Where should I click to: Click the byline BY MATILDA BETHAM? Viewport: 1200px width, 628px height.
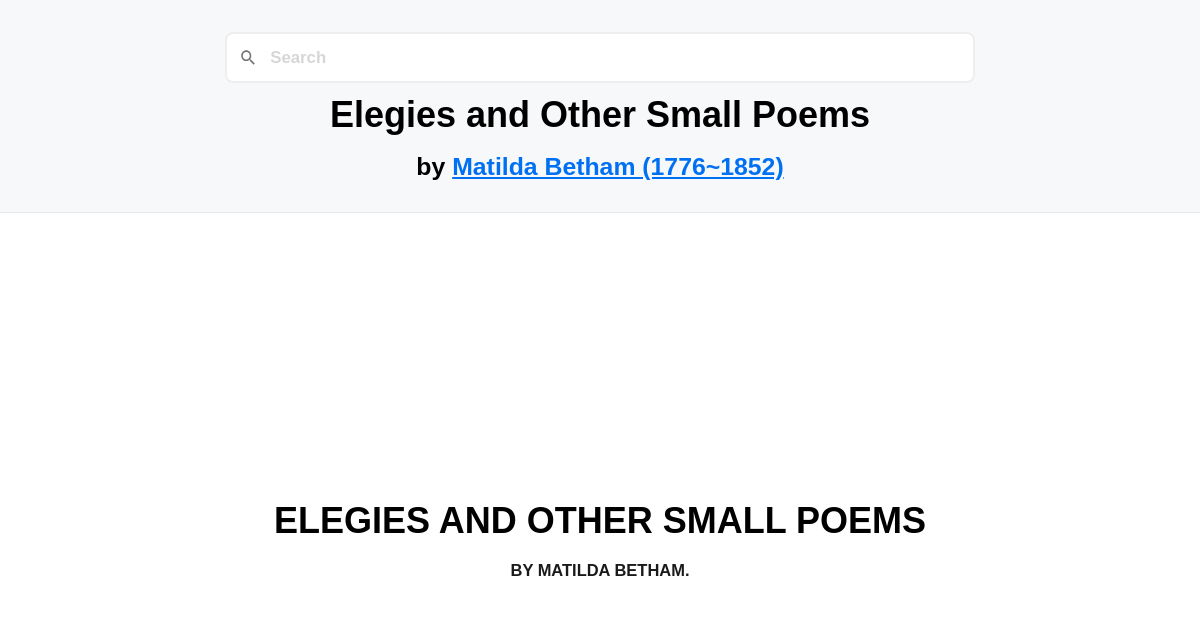tap(599, 570)
